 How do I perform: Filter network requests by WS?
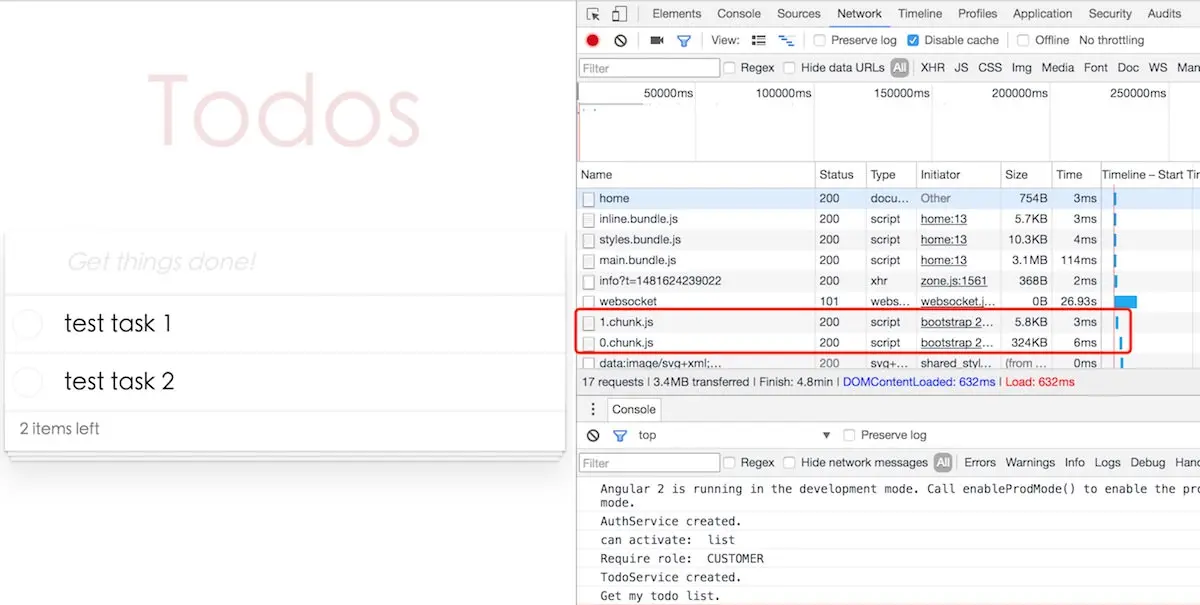[1158, 68]
